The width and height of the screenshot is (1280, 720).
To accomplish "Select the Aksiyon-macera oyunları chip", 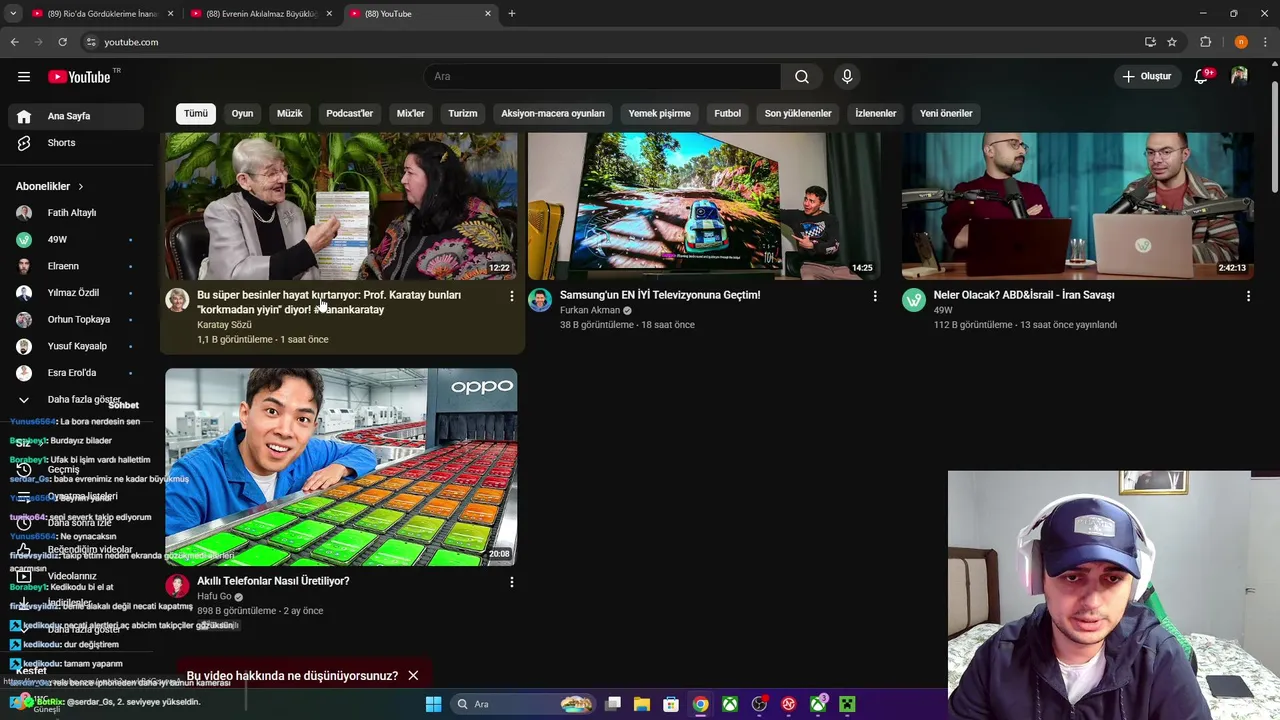I will coord(553,113).
